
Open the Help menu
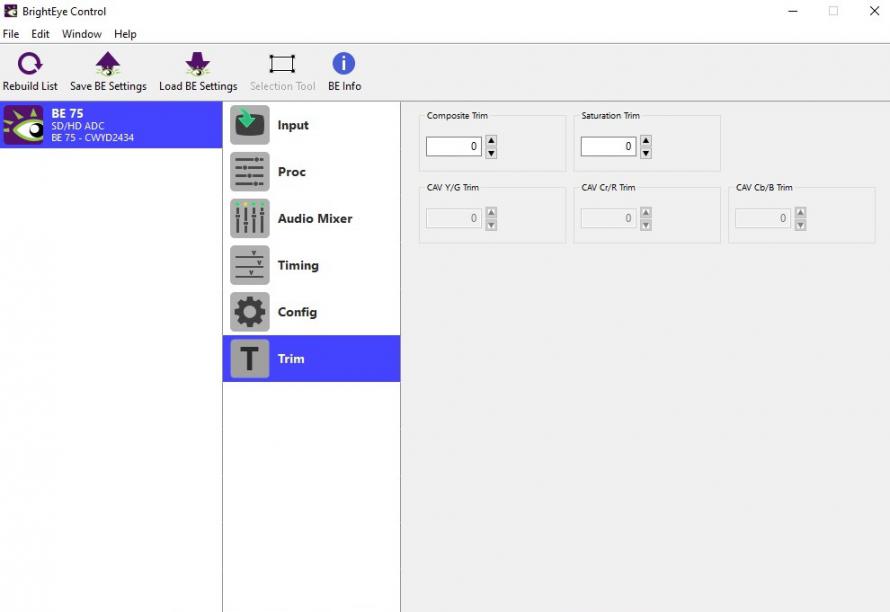pos(125,34)
